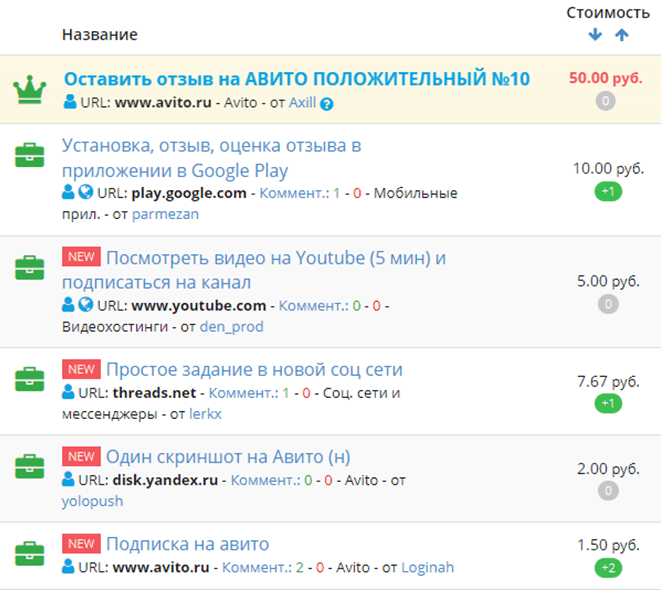The height and width of the screenshot is (593, 661).
Task: Click the green crown icon on Avito review task
Action: pos(30,90)
